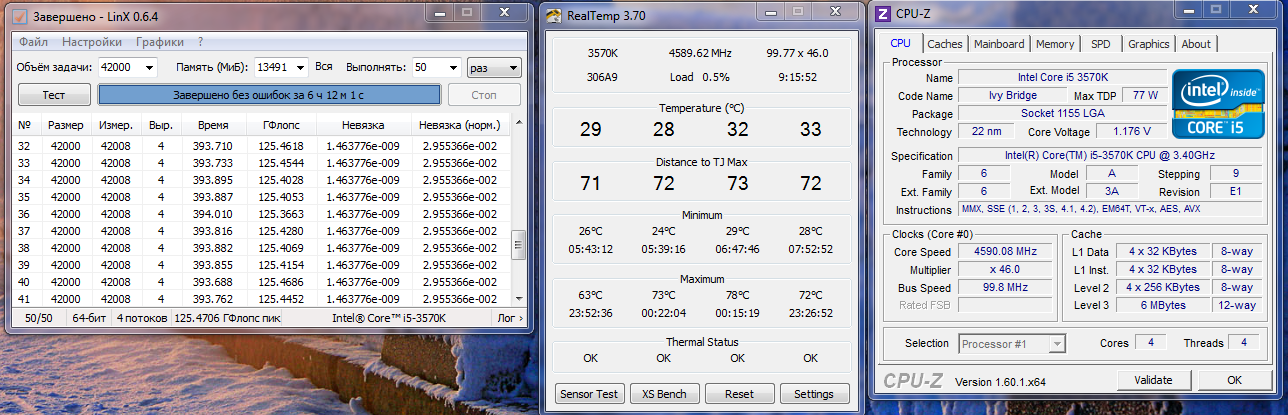Open the Processor #1 selection dropdown
Image resolution: width=1288 pixels, height=415 pixels.
pyautogui.click(x=1012, y=344)
